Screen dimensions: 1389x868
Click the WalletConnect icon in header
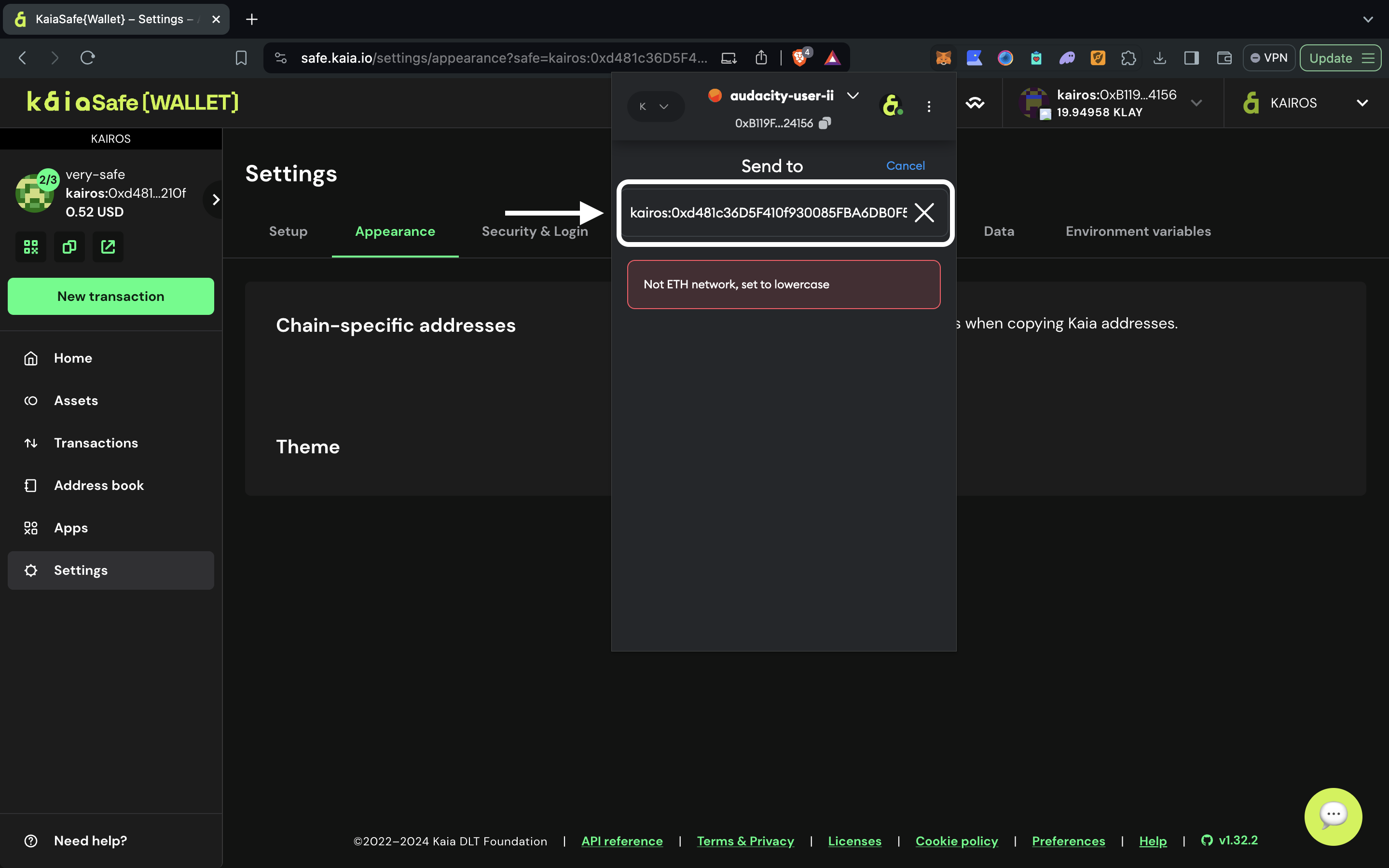[975, 103]
